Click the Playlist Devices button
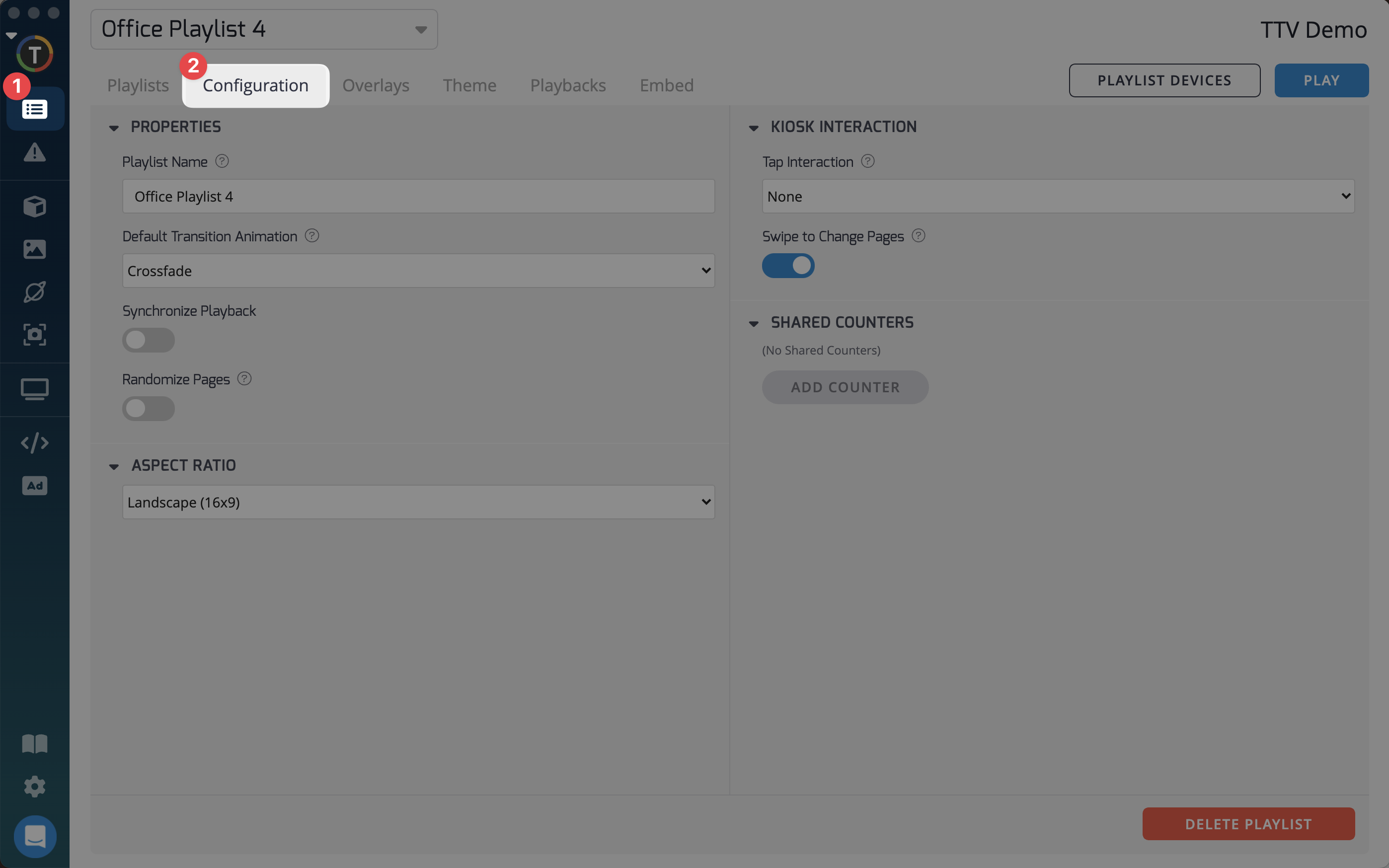The image size is (1389, 868). 1164,80
